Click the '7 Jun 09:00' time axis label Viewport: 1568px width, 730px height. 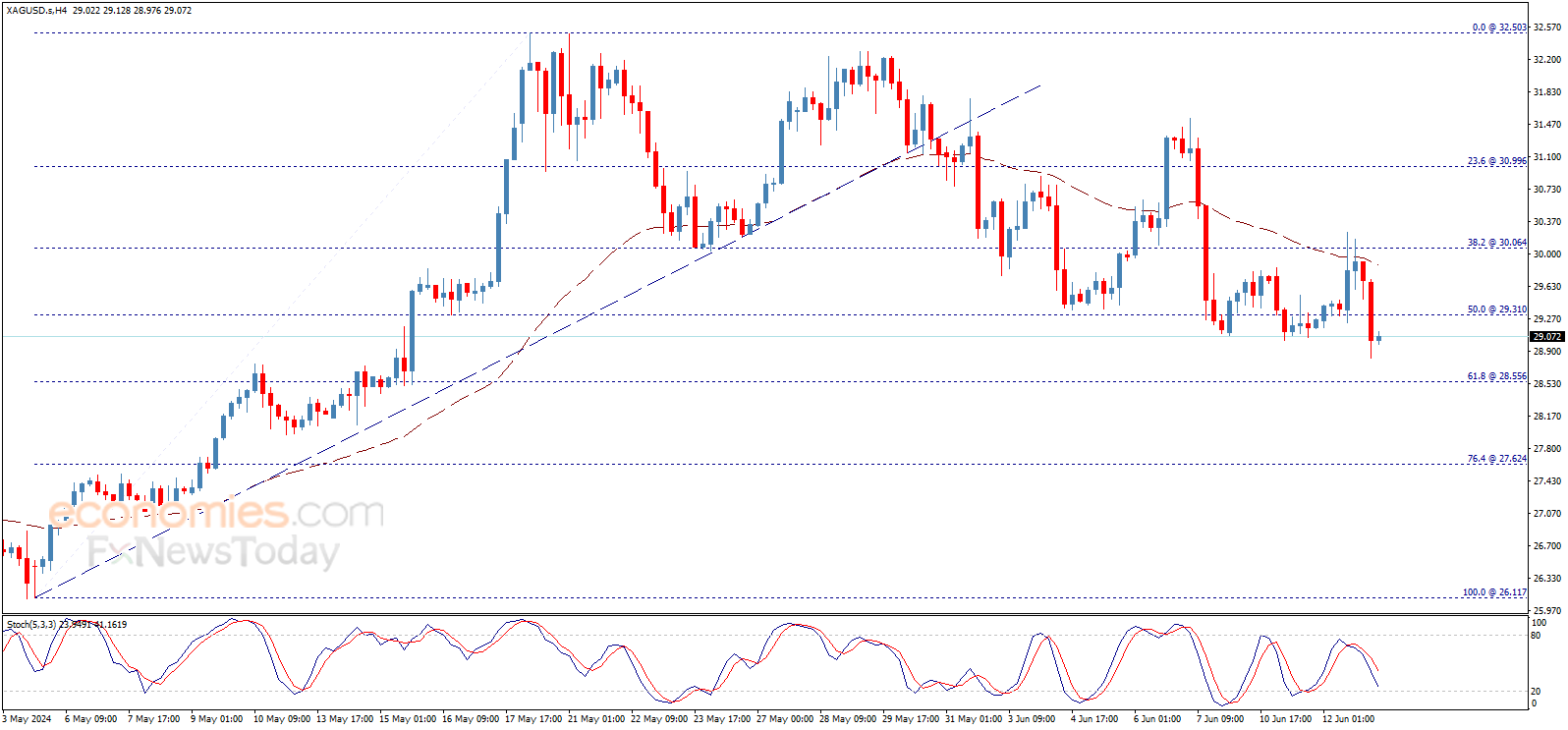pyautogui.click(x=1220, y=719)
